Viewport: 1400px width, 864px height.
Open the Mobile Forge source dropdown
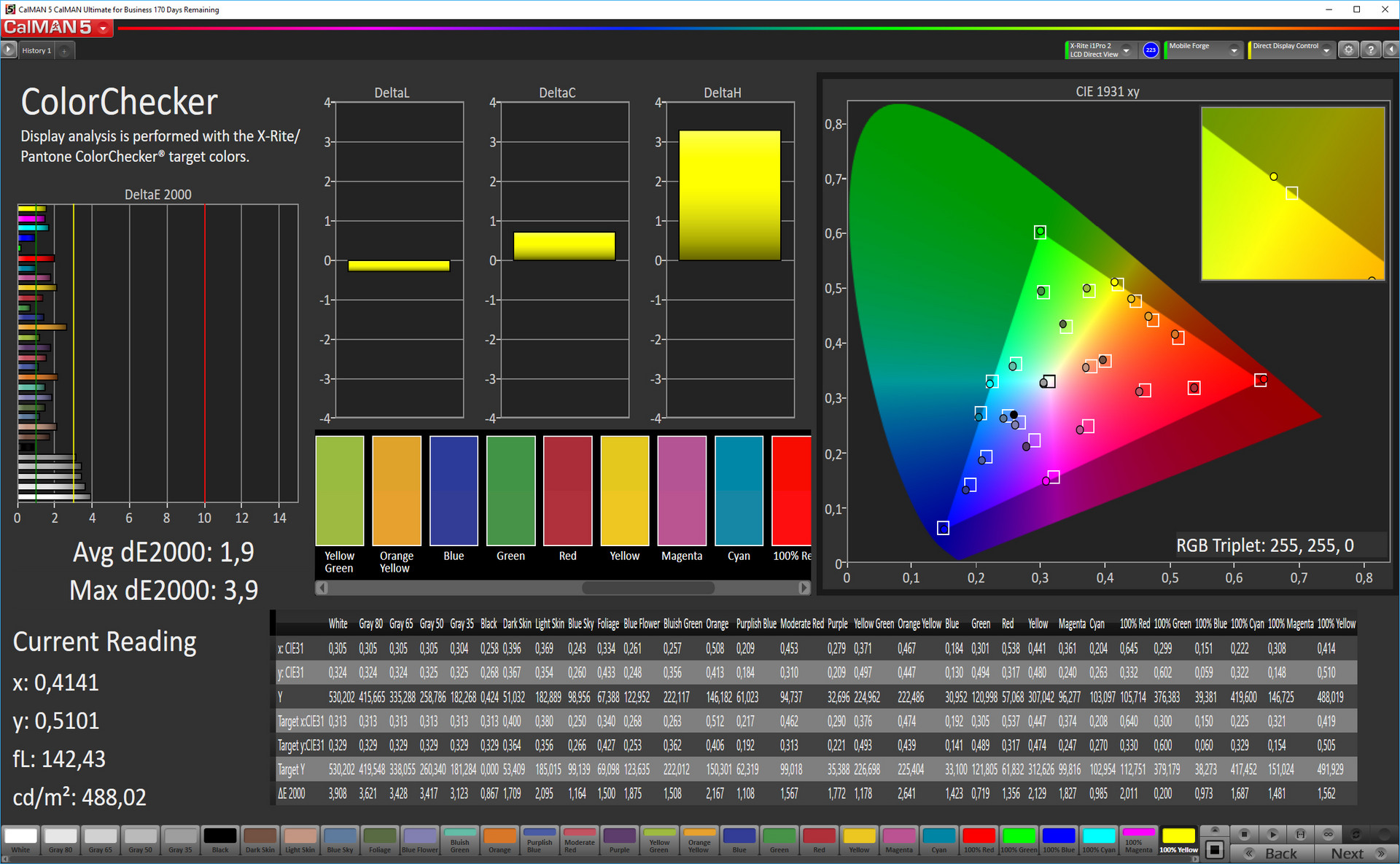(x=1234, y=50)
